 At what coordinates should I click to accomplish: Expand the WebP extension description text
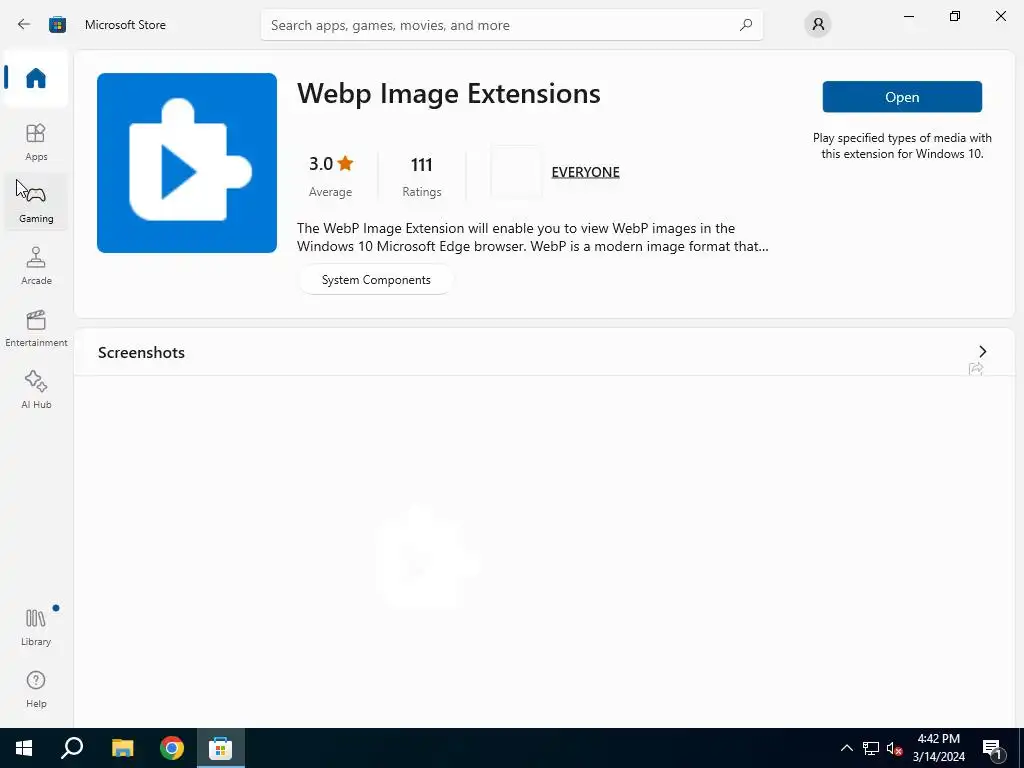[532, 237]
